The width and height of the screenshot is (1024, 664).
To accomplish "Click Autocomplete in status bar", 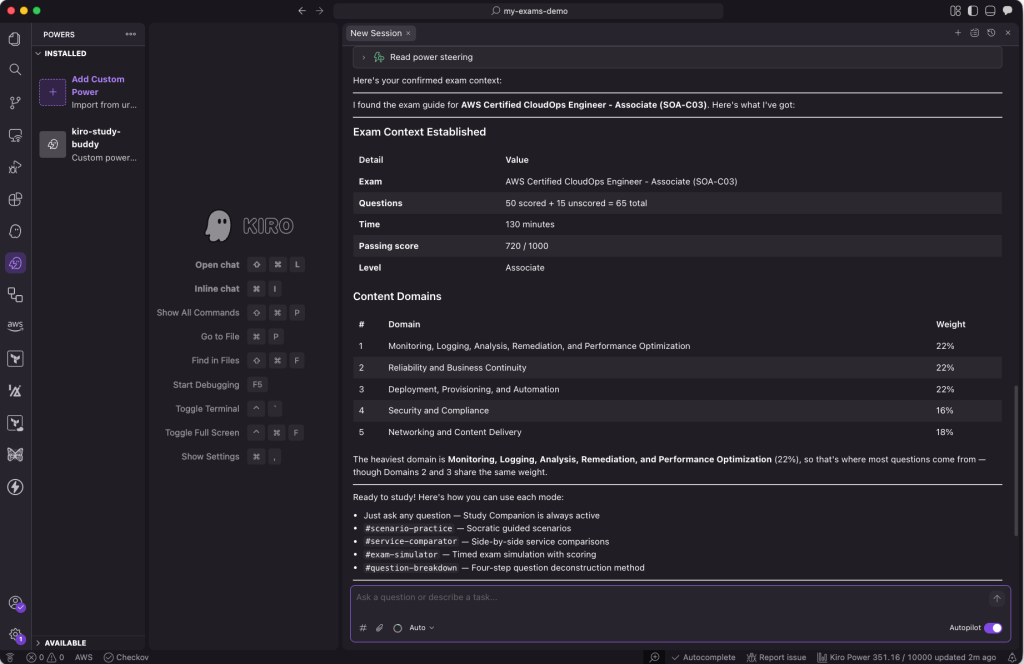I will point(703,657).
